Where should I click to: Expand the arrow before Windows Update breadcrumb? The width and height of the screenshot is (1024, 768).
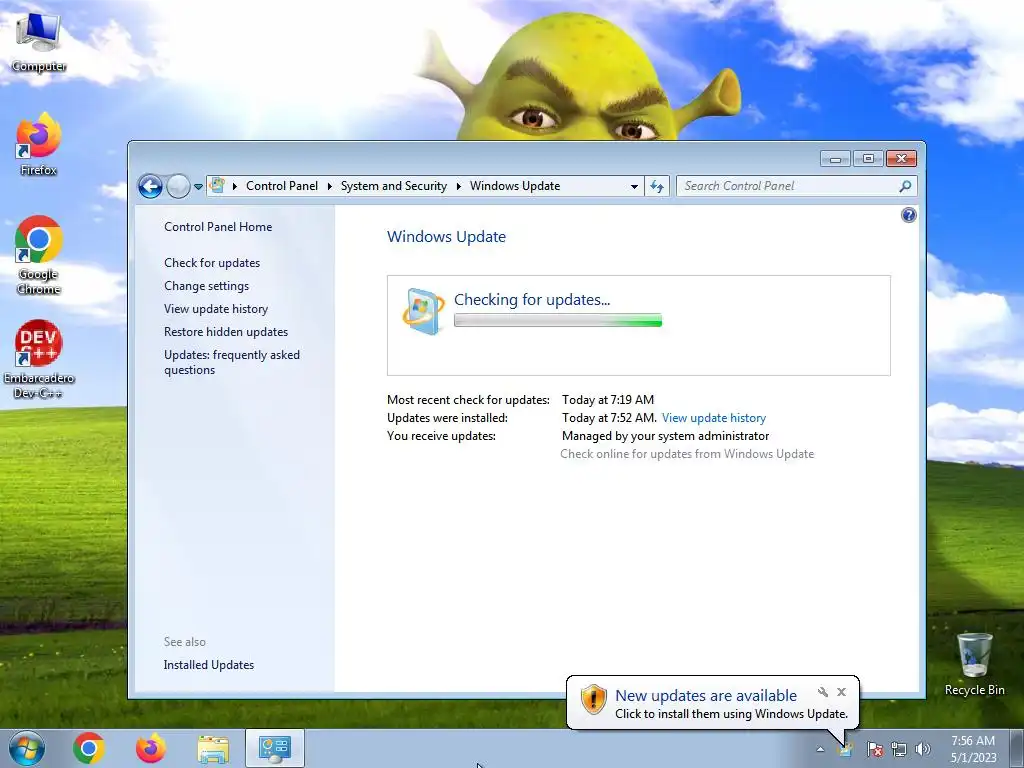tap(458, 186)
